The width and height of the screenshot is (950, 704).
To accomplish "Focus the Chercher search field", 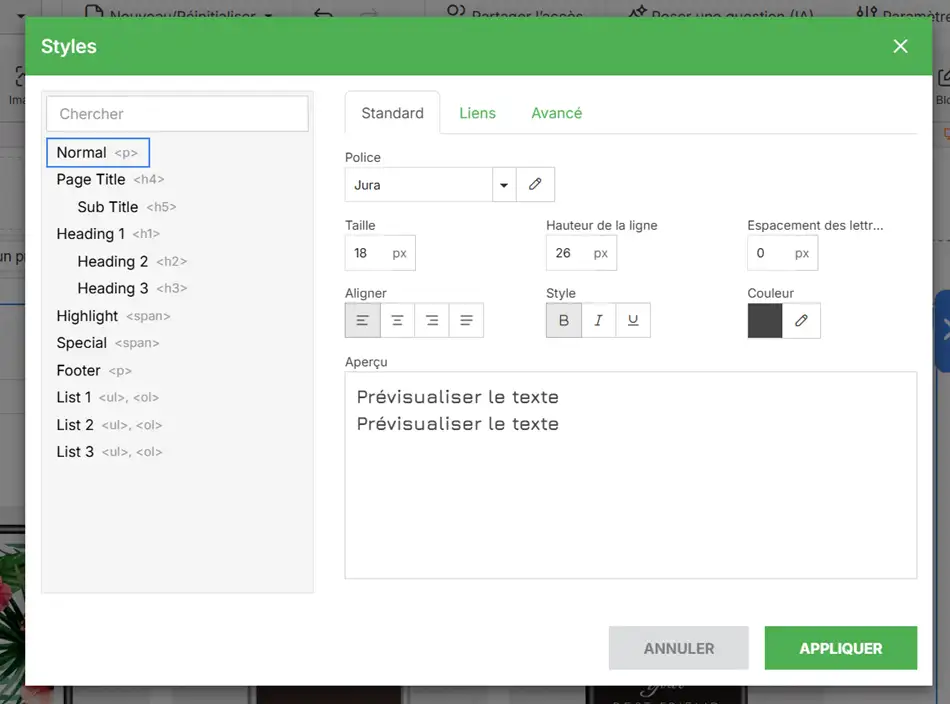I will coord(178,113).
